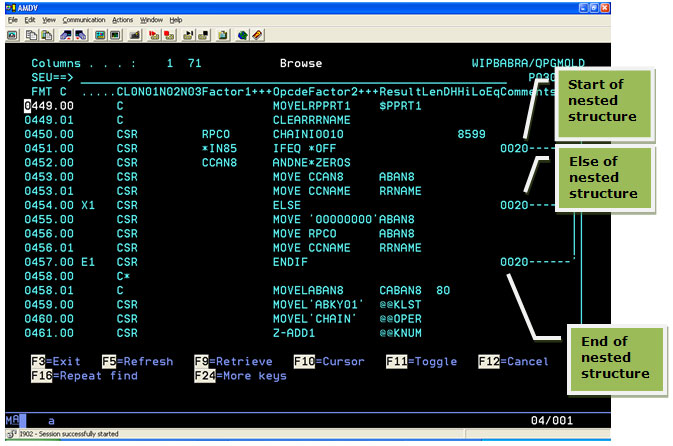The height and width of the screenshot is (446, 673).
Task: Click the F16=Repeat find function key
Action: (x=84, y=376)
